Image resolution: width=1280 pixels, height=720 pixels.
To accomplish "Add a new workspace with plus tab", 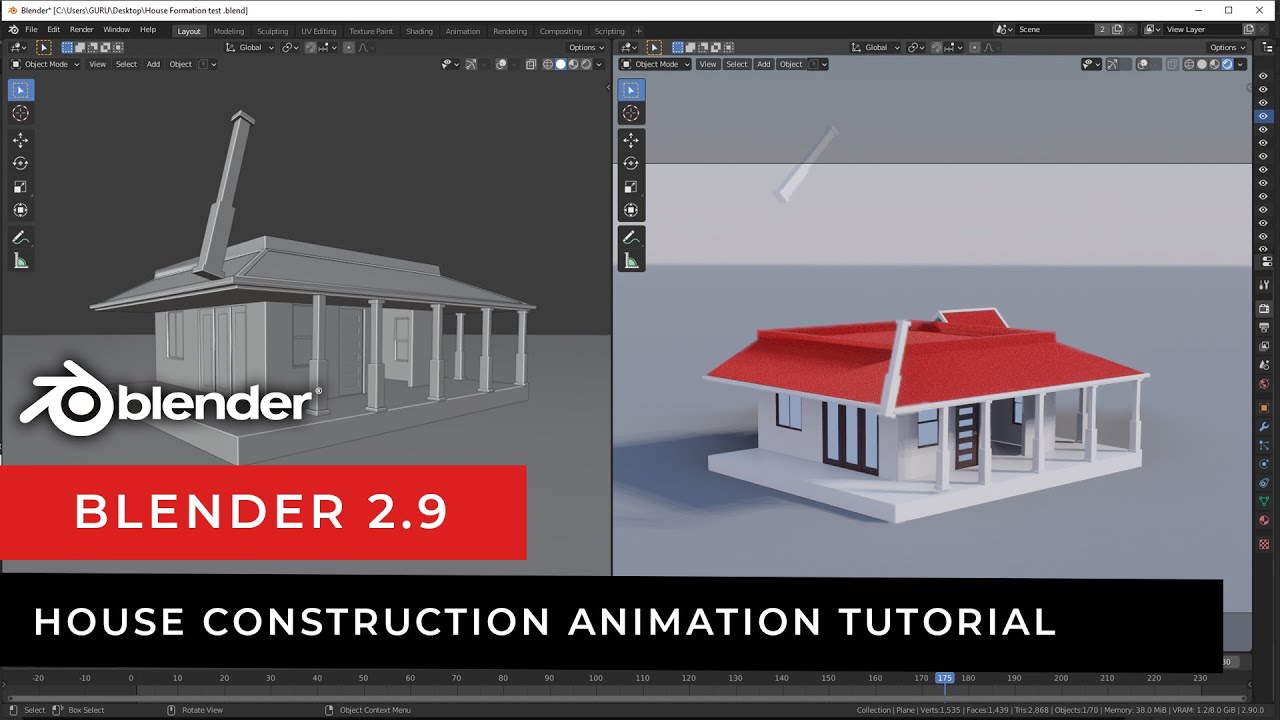I will (639, 31).
